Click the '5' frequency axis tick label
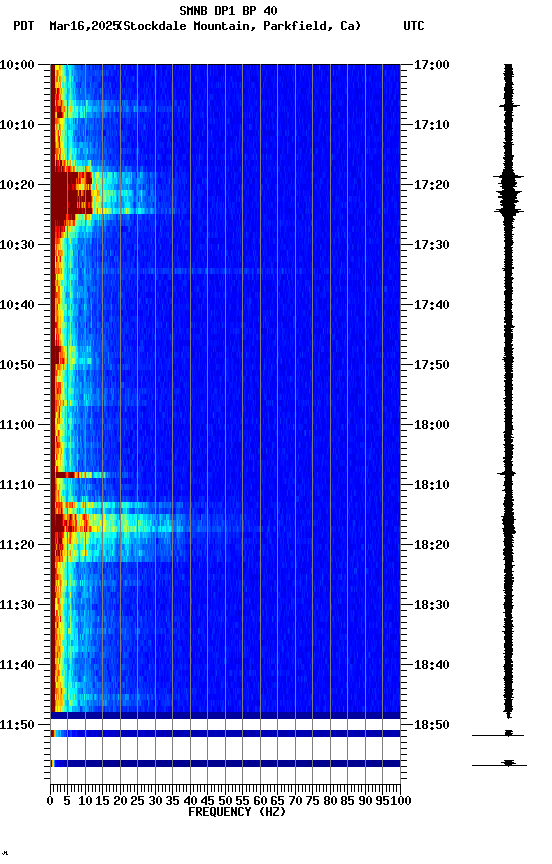 point(67,802)
